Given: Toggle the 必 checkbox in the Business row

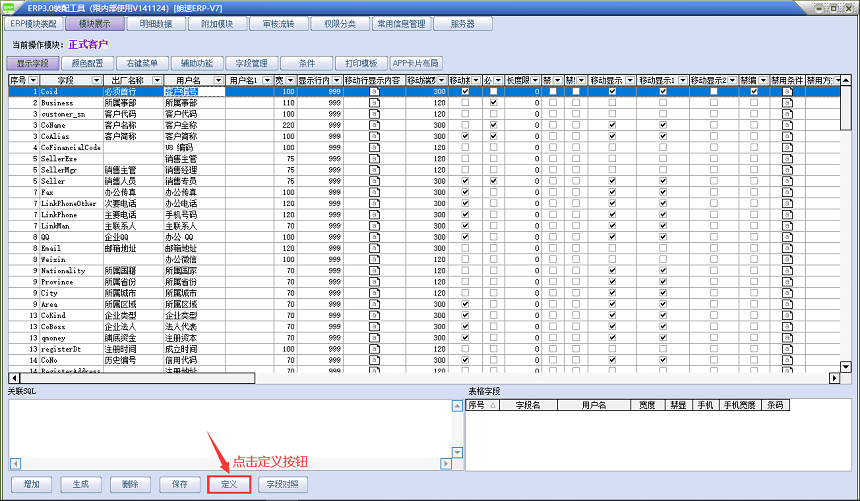Looking at the screenshot, I should pyautogui.click(x=494, y=102).
